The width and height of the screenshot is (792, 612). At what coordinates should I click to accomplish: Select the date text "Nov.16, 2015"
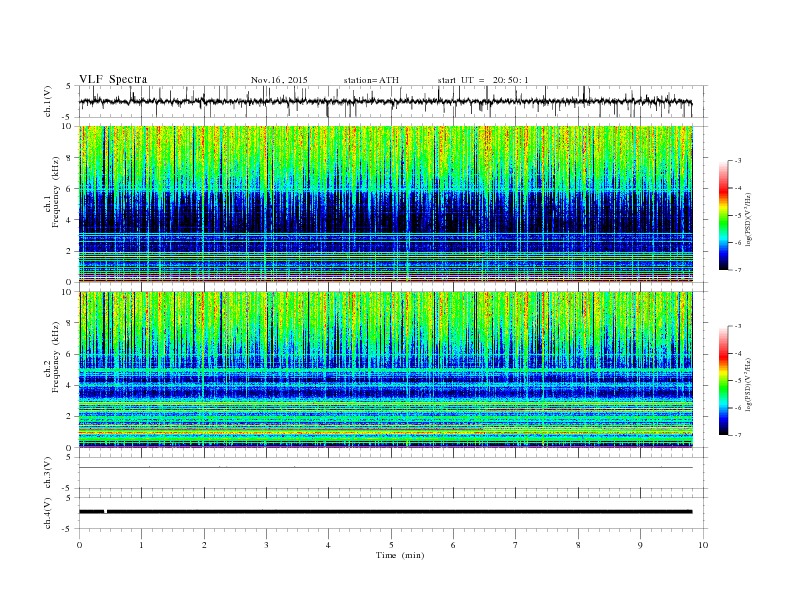279,80
